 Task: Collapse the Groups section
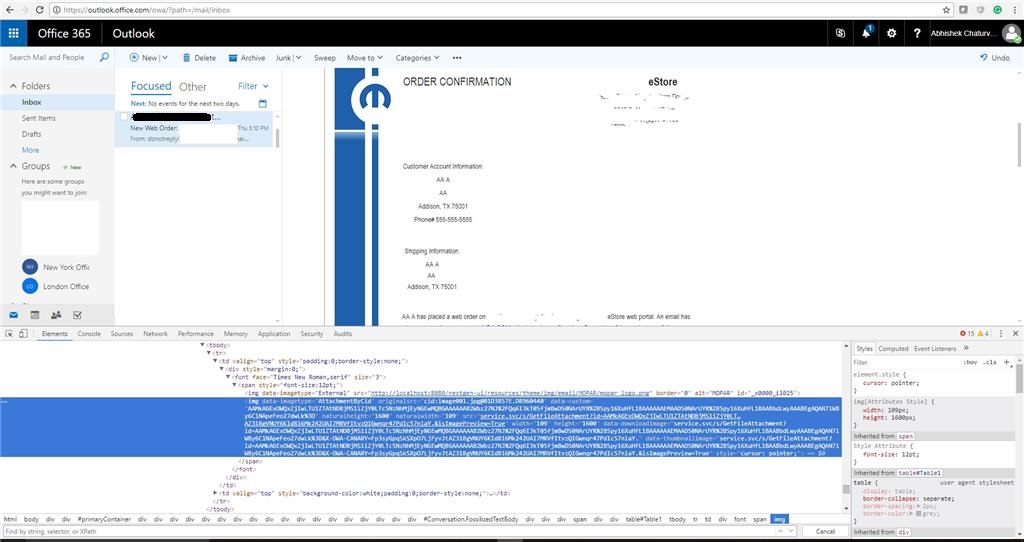(13, 166)
